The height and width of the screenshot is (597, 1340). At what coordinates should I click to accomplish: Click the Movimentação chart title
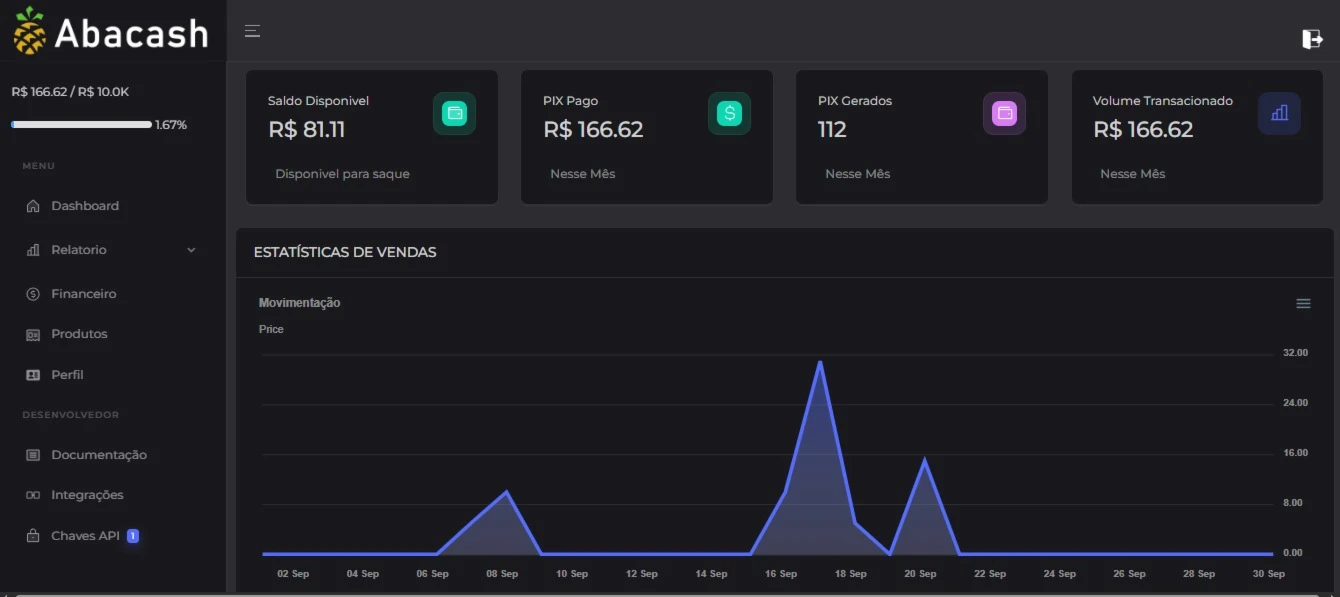(x=299, y=303)
